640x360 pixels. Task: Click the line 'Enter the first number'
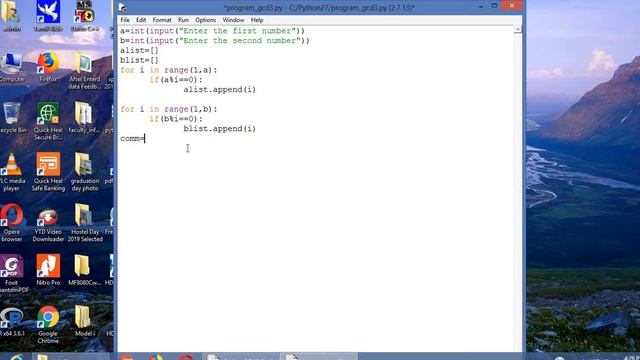pos(212,31)
